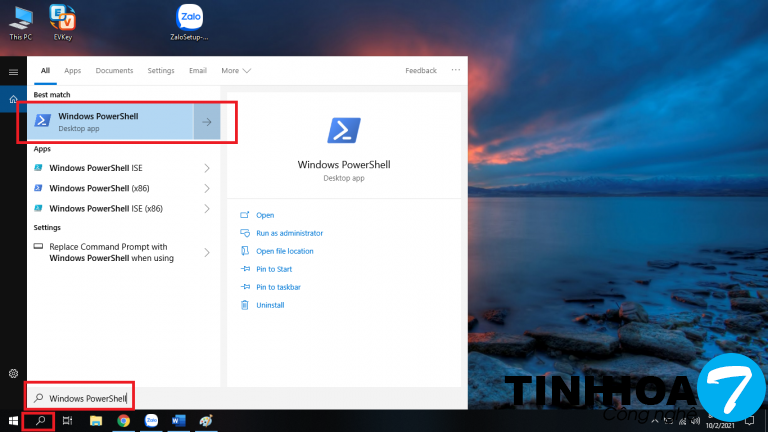Expand the hamburger menu in search panel

coord(13,72)
